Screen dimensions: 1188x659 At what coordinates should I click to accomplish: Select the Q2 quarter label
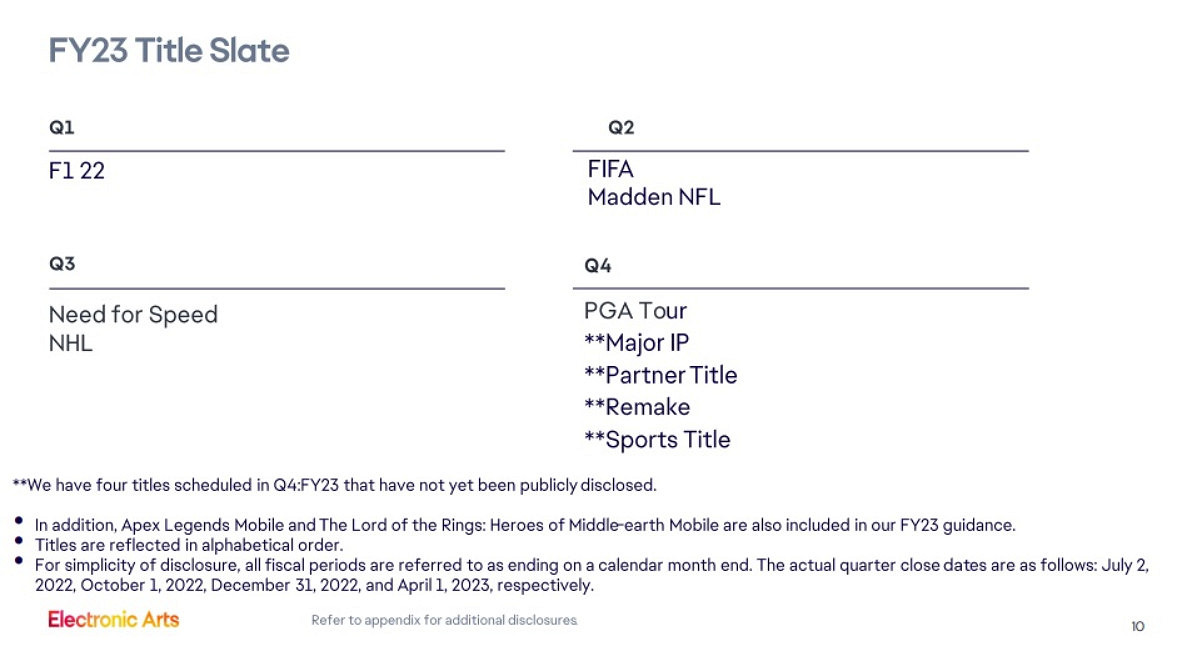(621, 128)
